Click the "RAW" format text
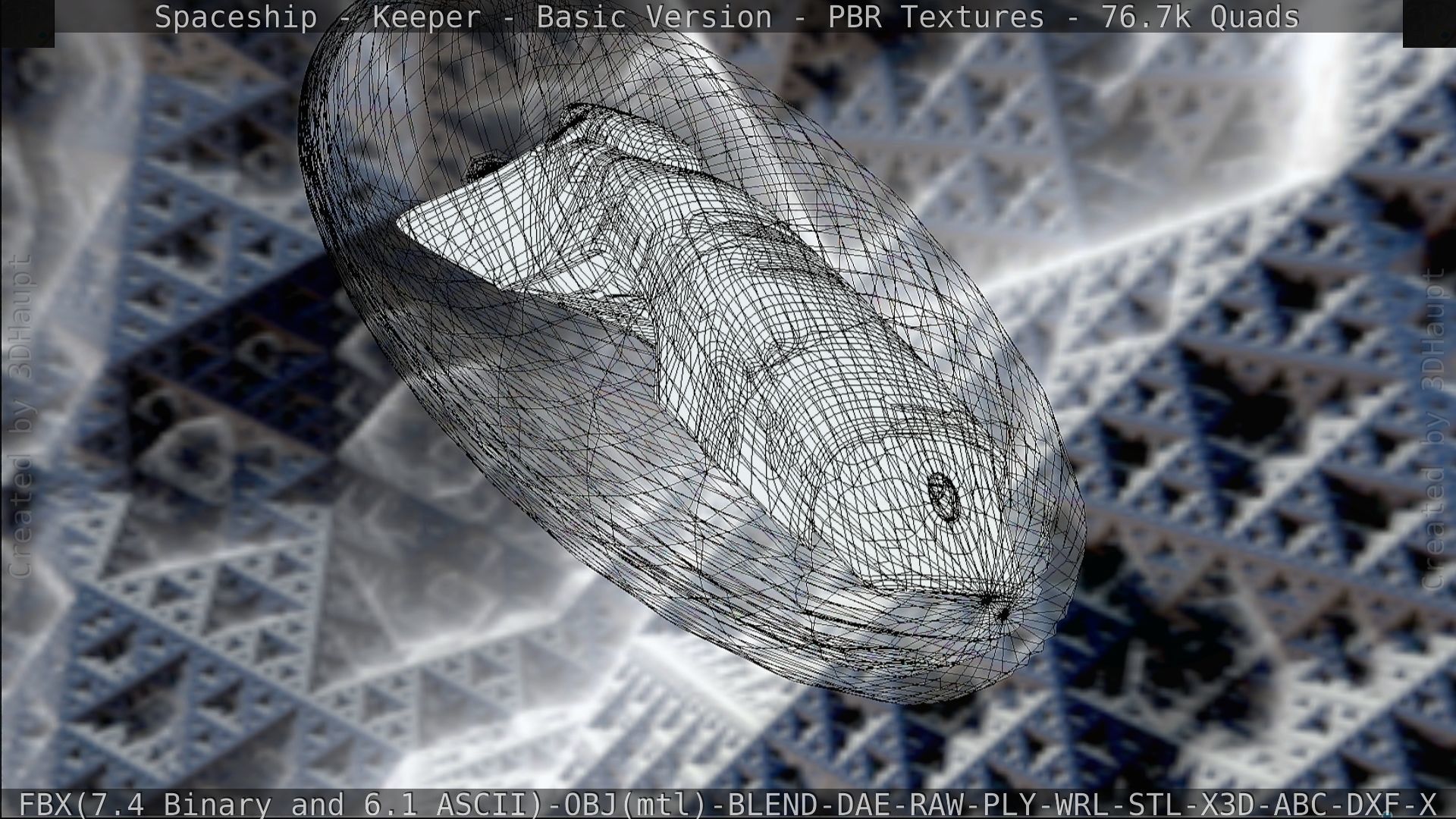This screenshot has height=819, width=1456. (936, 804)
